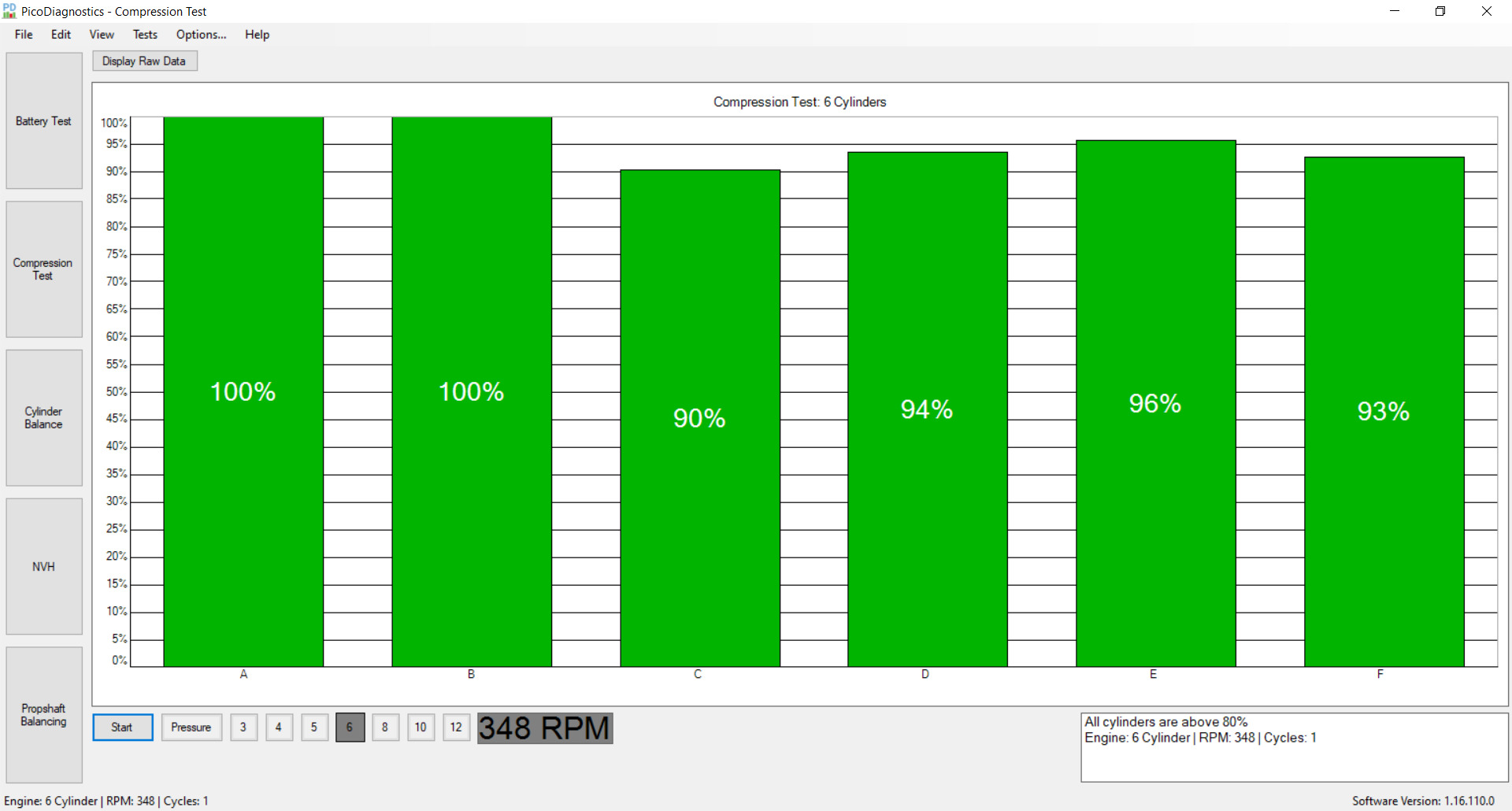Set cylinder count to 5
This screenshot has width=1512, height=811.
[314, 728]
